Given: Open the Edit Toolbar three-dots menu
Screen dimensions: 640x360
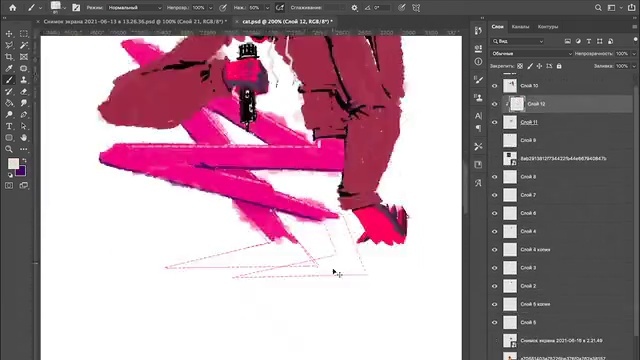Looking at the screenshot, I should [24, 149].
